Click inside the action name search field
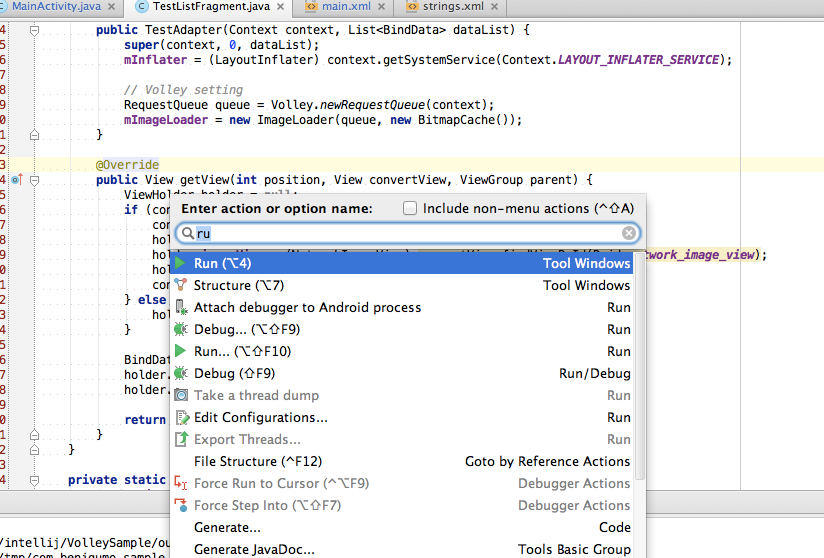The height and width of the screenshot is (558, 824). coord(400,233)
